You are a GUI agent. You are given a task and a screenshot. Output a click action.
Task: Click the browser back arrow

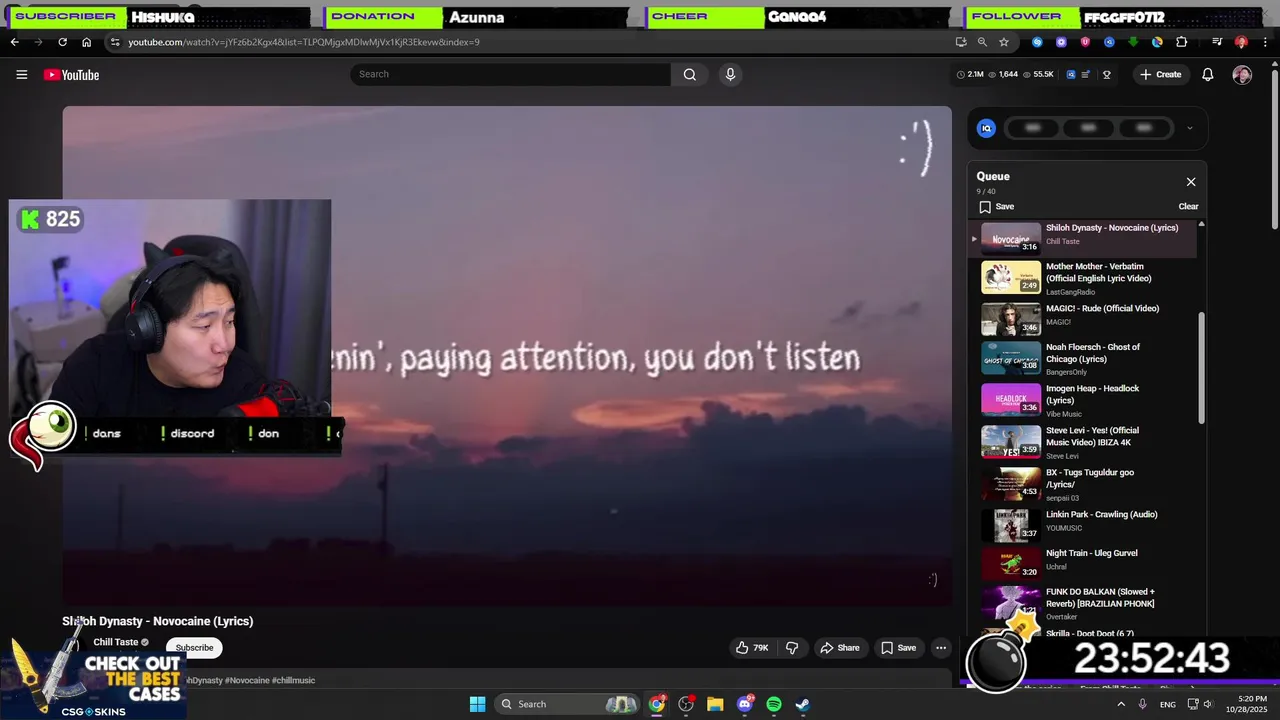14,42
